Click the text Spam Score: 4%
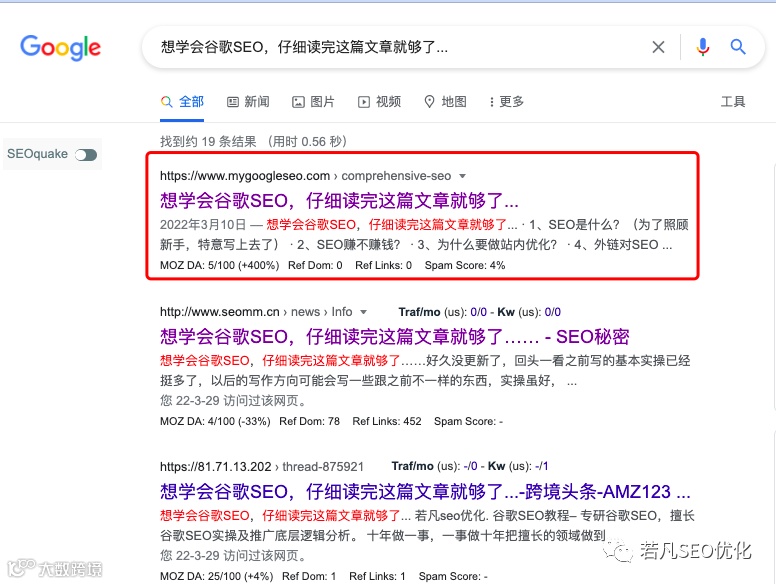 [x=465, y=266]
